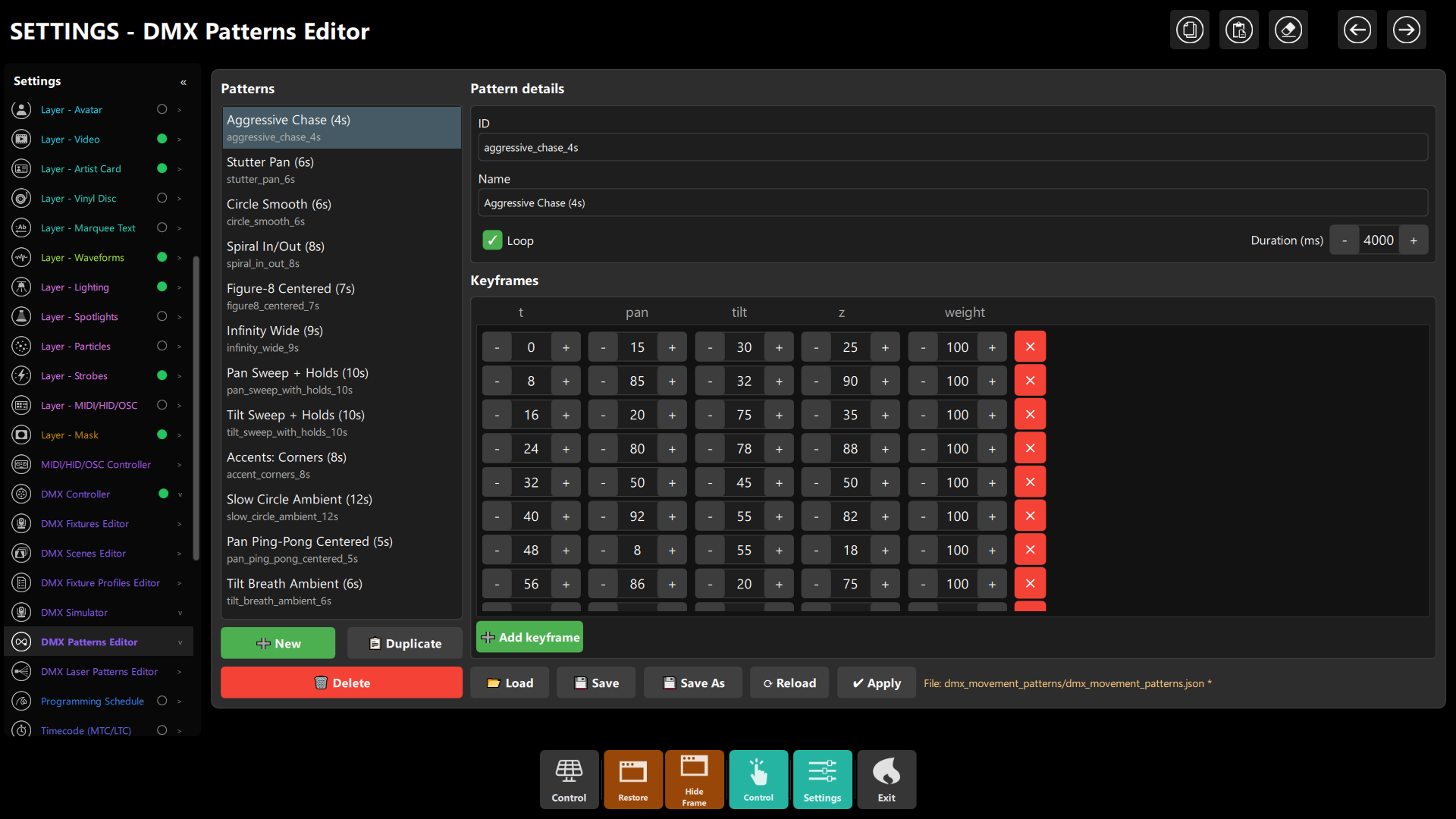1456x819 pixels.
Task: Disable the Layer - Lighting toggle
Action: coord(162,287)
